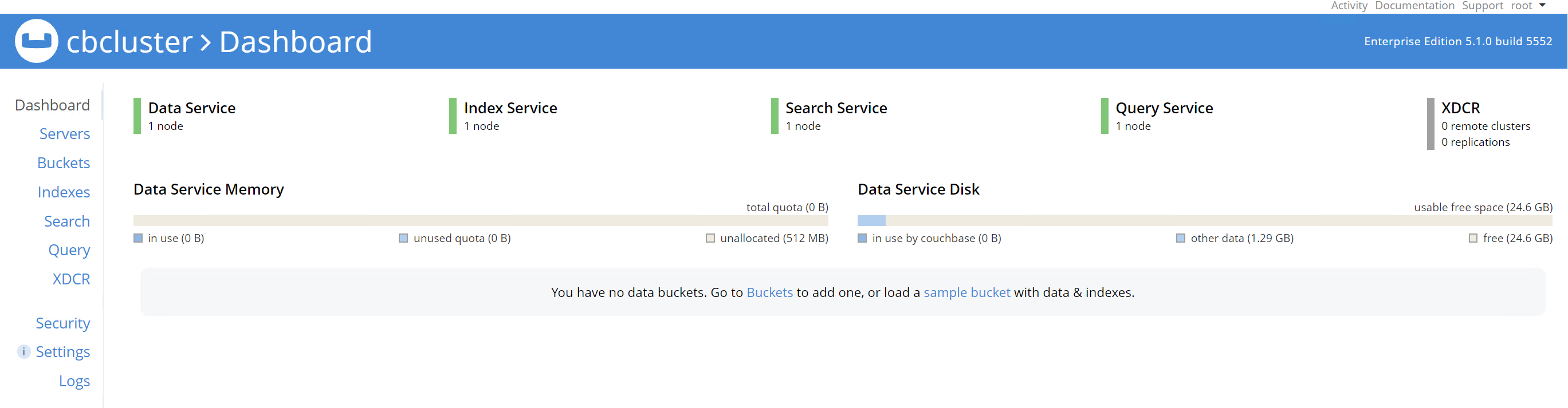Viewport: 1568px width, 408px height.
Task: Click the unallocated memory legend box
Action: 710,239
